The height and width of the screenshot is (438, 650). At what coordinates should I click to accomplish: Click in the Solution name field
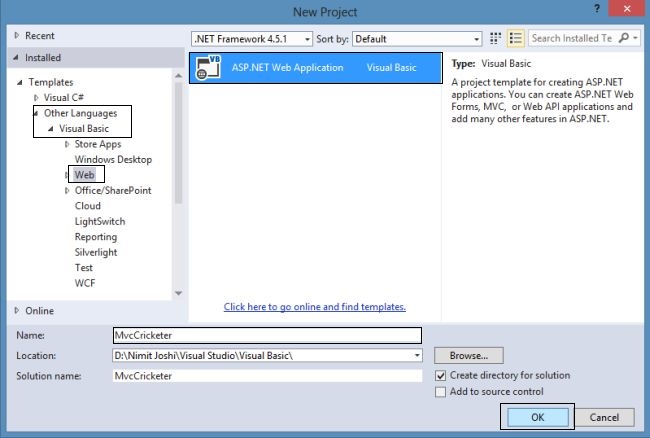(267, 376)
